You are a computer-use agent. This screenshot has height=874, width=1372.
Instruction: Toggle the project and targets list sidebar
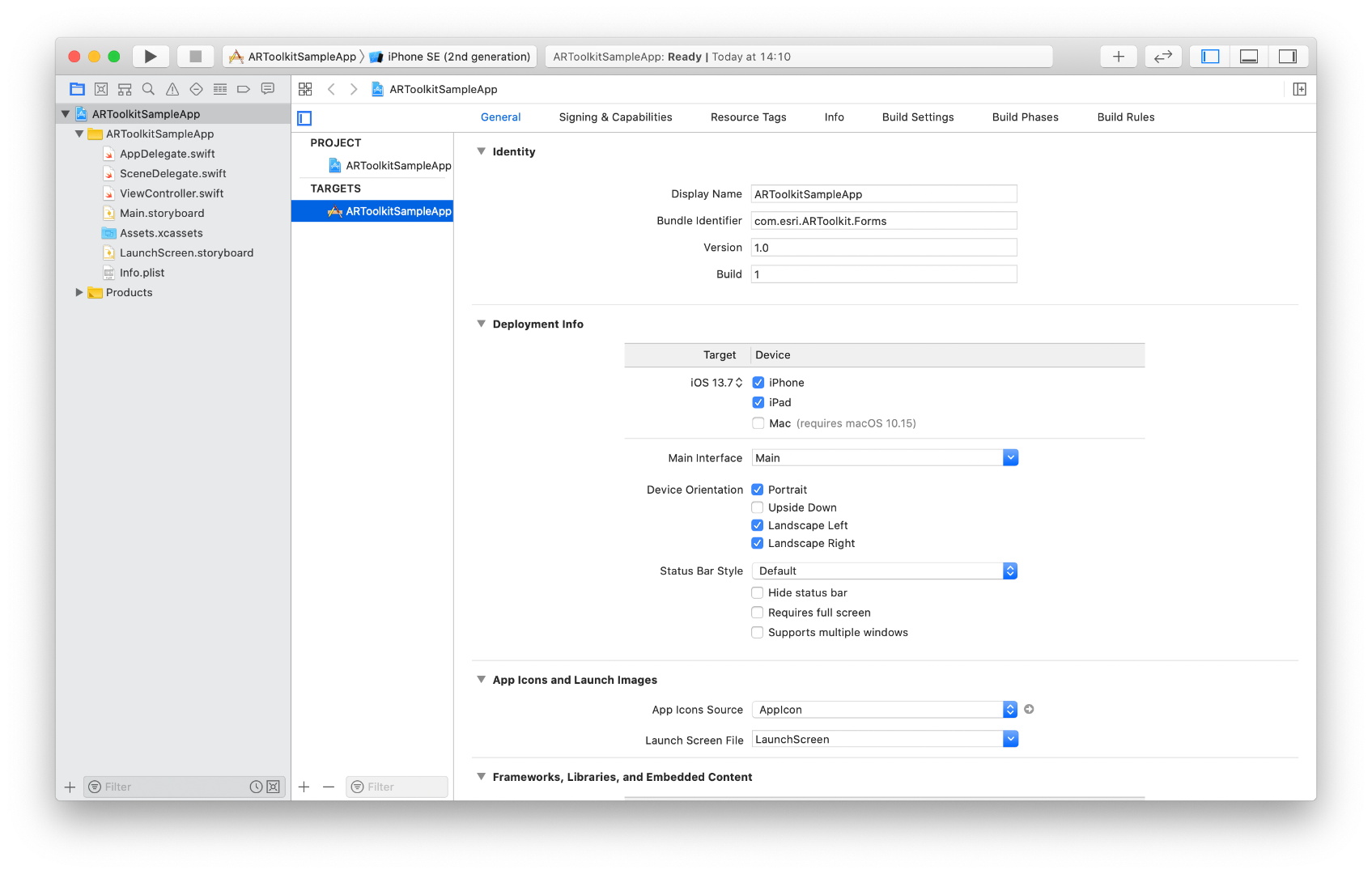point(304,118)
